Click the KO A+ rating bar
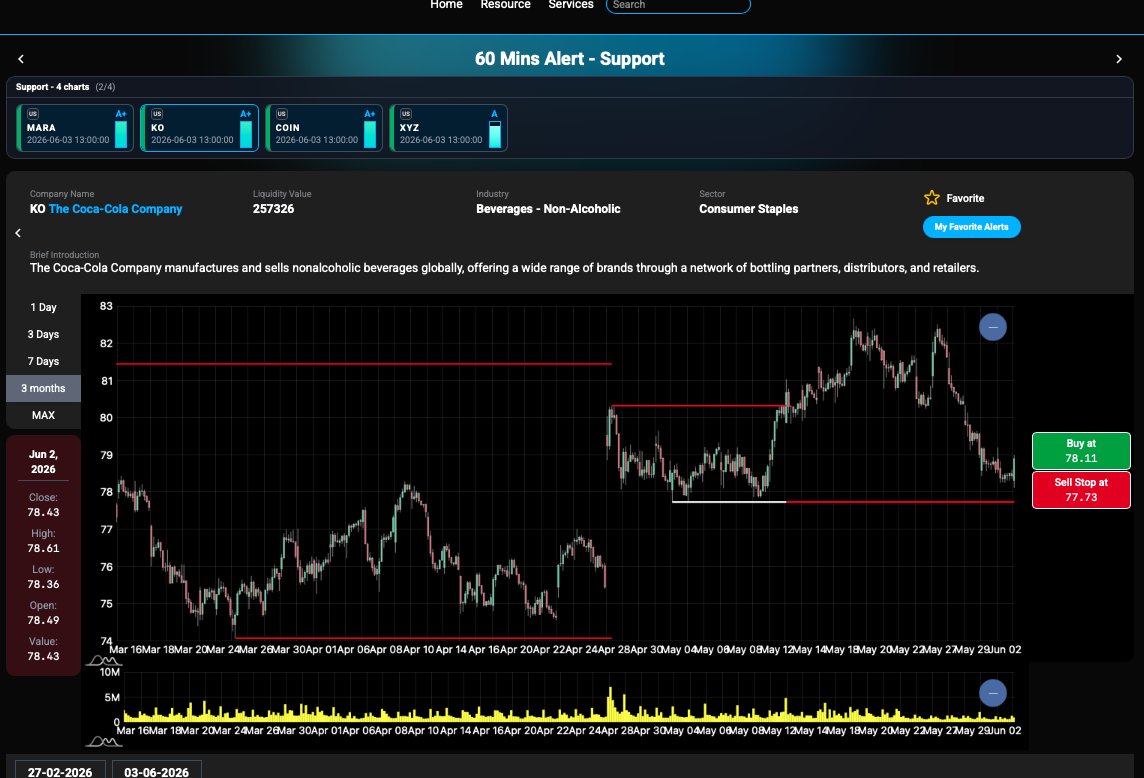This screenshot has width=1144, height=778. pos(246,134)
